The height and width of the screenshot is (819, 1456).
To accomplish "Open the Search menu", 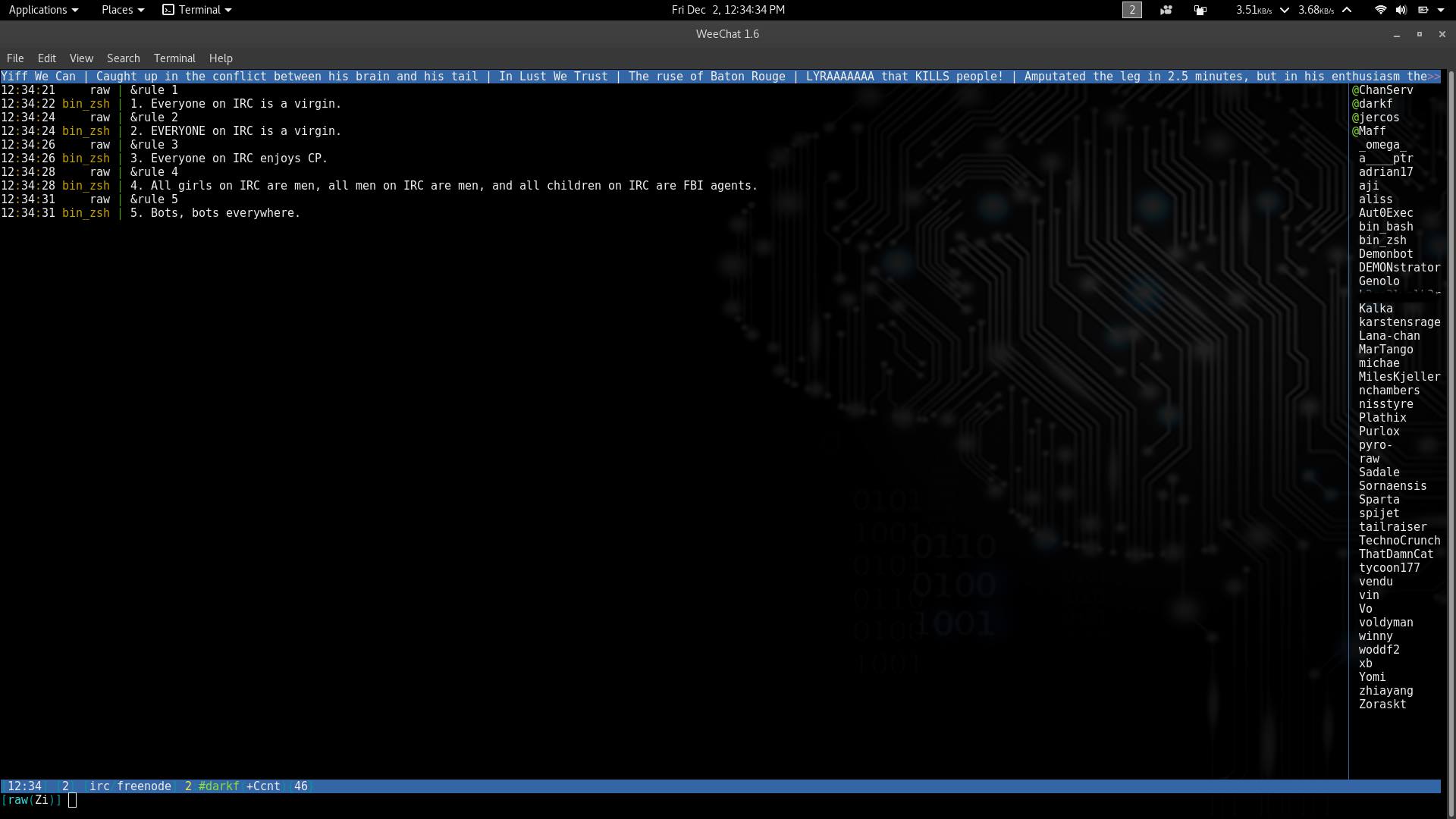I will coord(124,58).
